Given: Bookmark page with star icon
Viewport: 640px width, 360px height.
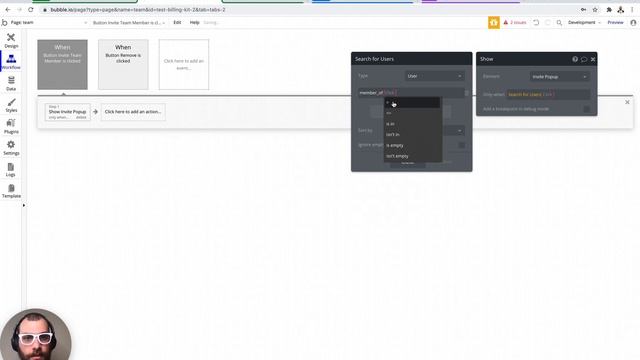Looking at the screenshot, I should click(595, 9).
